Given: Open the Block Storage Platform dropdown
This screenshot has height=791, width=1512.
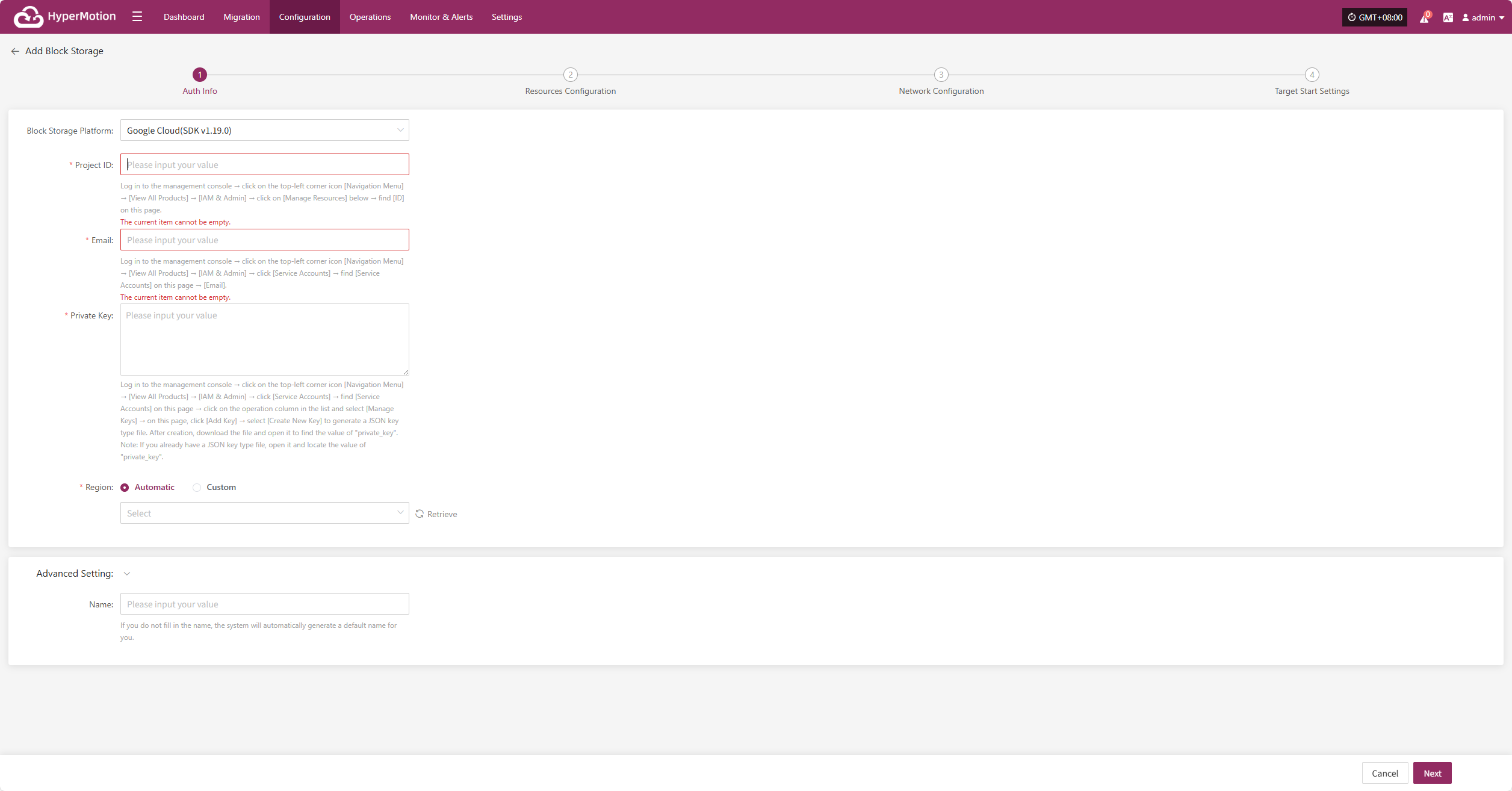Looking at the screenshot, I should pos(265,130).
